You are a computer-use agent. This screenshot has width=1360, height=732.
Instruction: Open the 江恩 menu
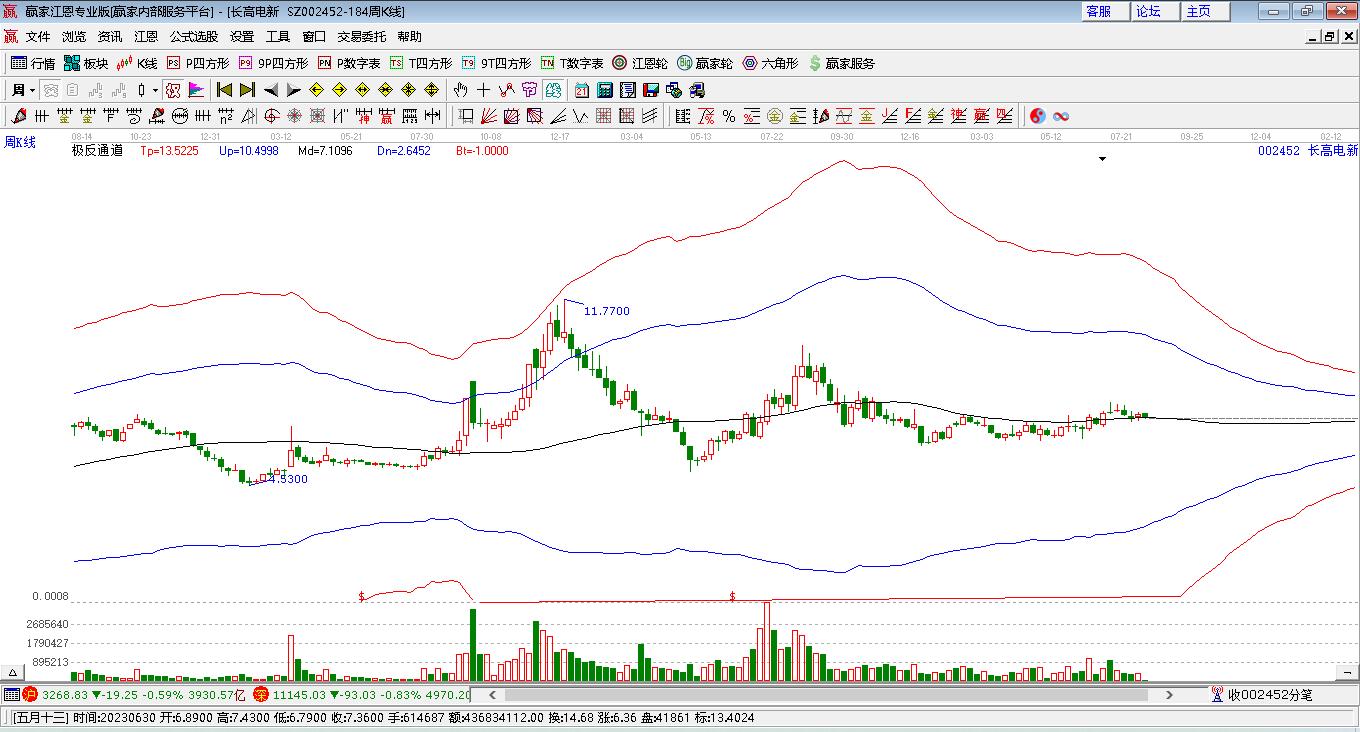click(x=146, y=37)
